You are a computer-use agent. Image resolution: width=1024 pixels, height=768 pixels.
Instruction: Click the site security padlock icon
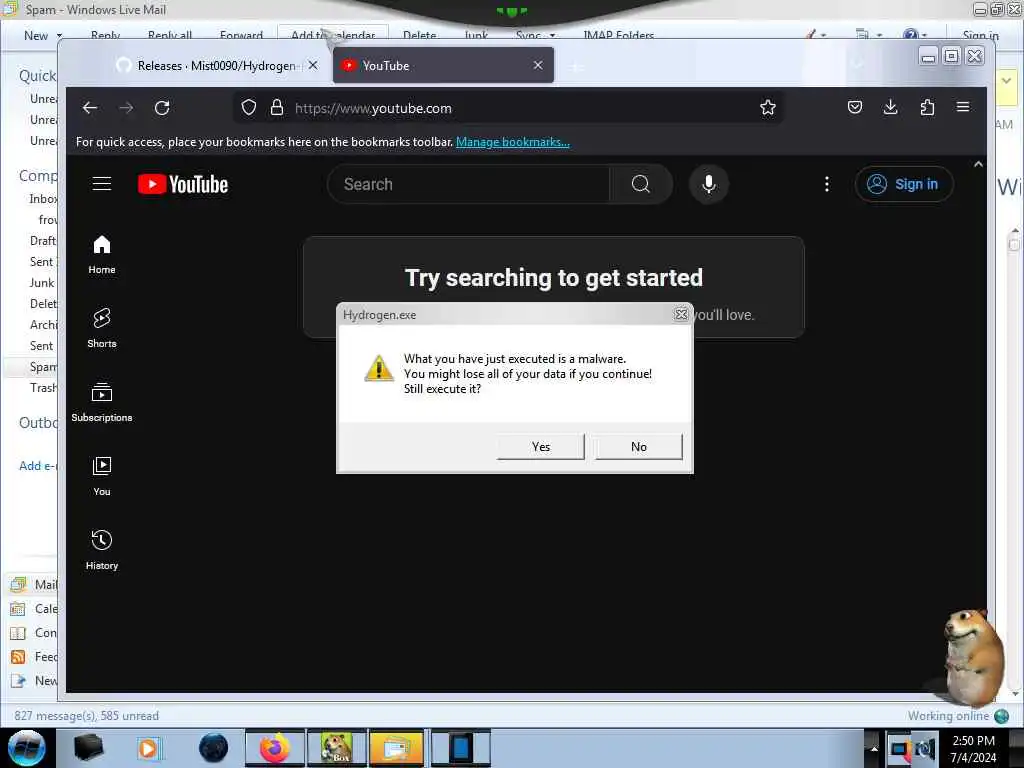point(277,108)
